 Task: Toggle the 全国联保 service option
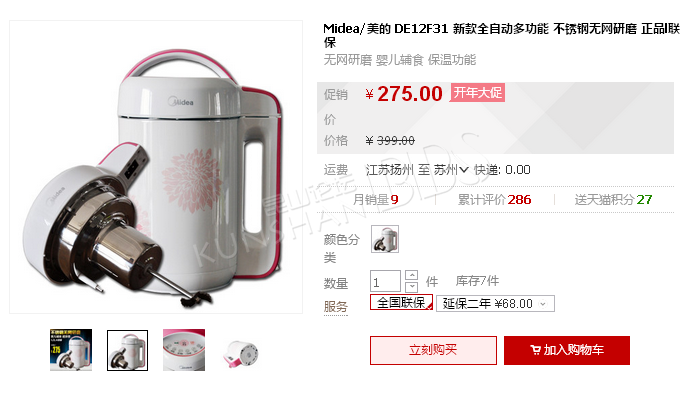(401, 302)
